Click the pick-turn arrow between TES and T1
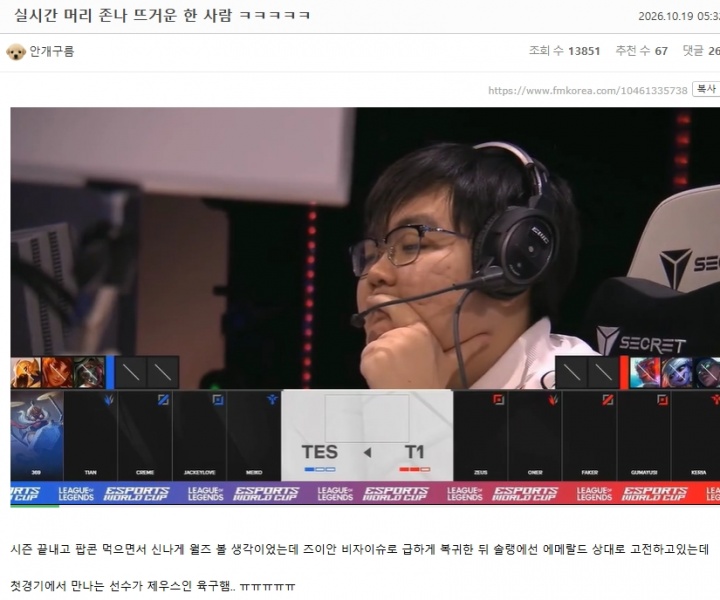Image resolution: width=720 pixels, height=600 pixels. tap(367, 453)
